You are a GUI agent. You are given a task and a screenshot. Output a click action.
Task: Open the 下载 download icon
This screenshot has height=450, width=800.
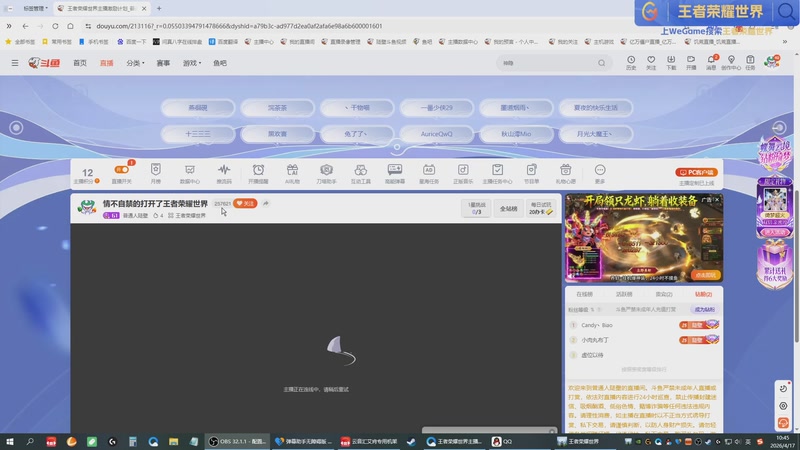click(x=671, y=63)
